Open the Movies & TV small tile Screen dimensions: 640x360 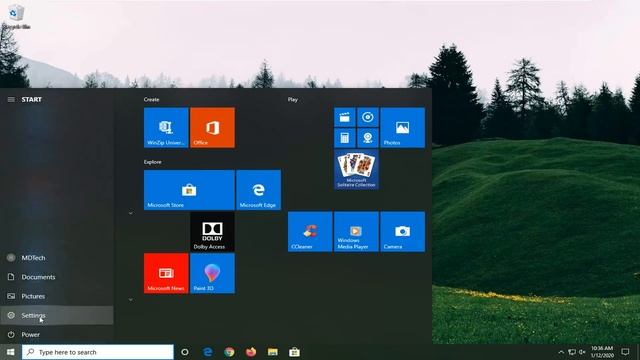coord(344,117)
